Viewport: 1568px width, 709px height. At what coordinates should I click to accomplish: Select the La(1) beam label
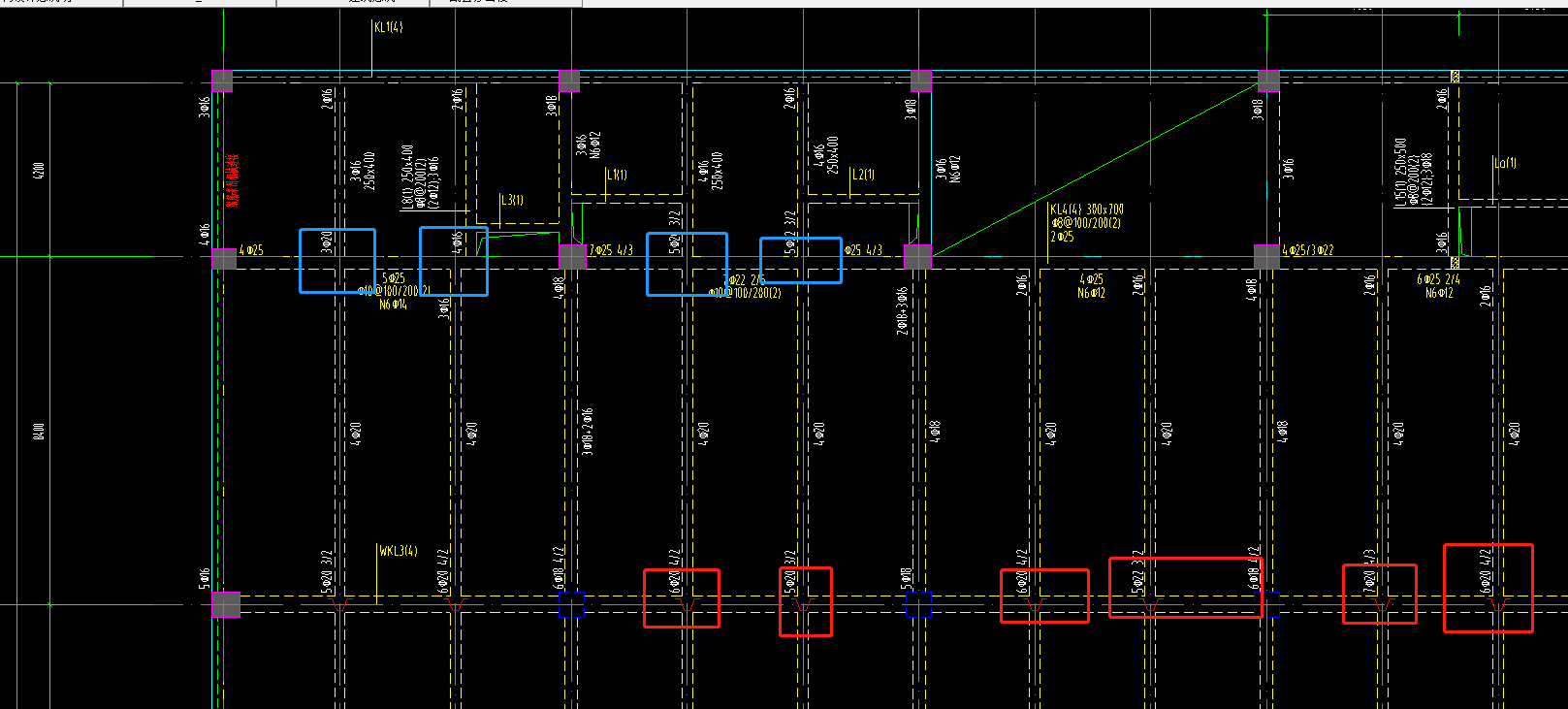[x=1506, y=163]
